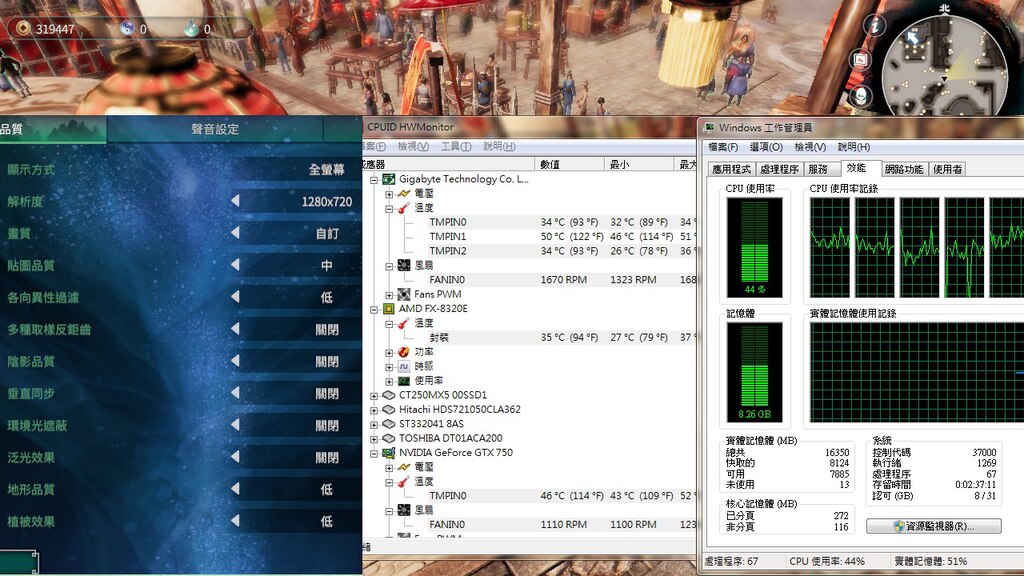Click the CT250MX500SSD1 drive icon

coord(389,395)
